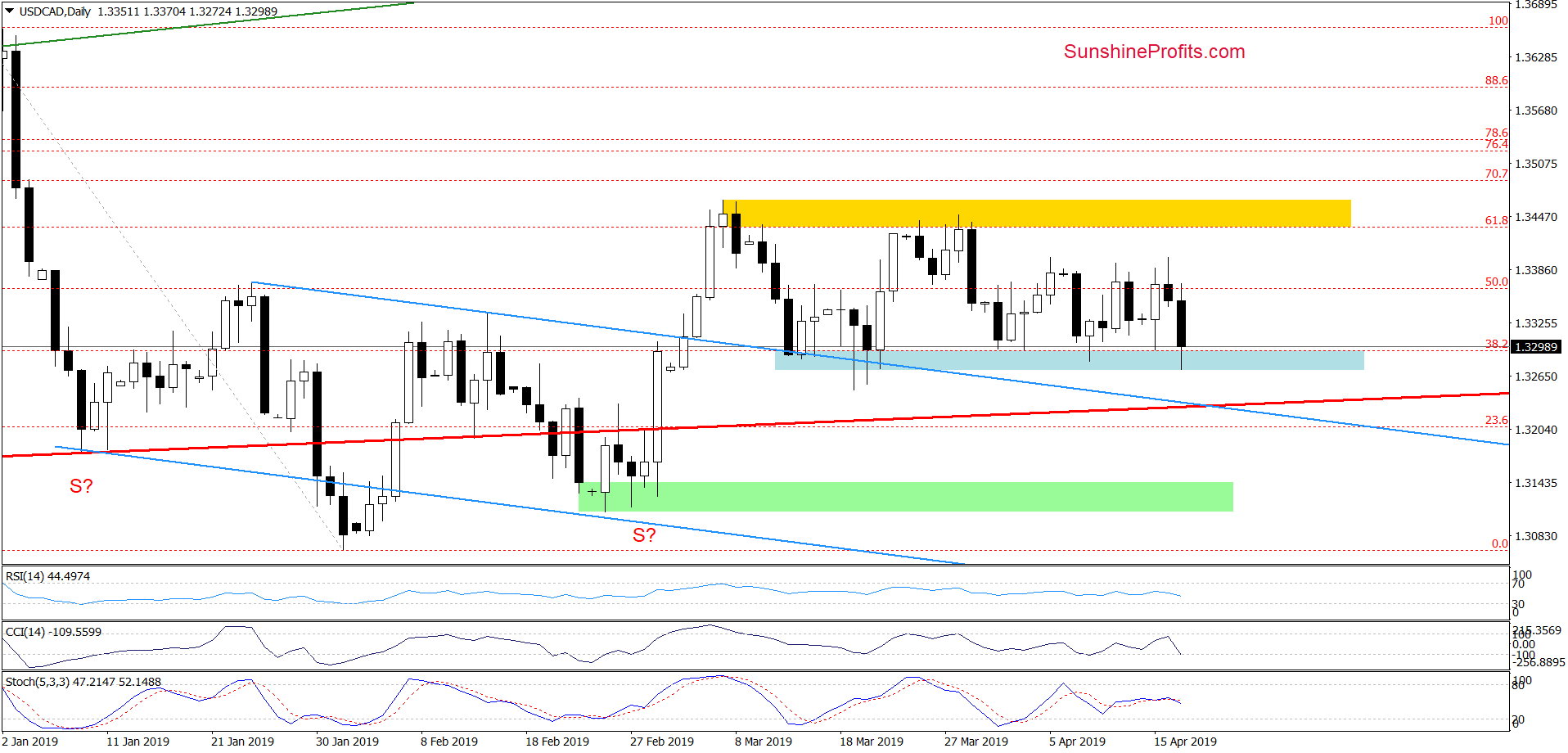Viewport: 1568px width, 753px height.
Task: Click the 15 Apr 2019 date label
Action: [x=1185, y=742]
